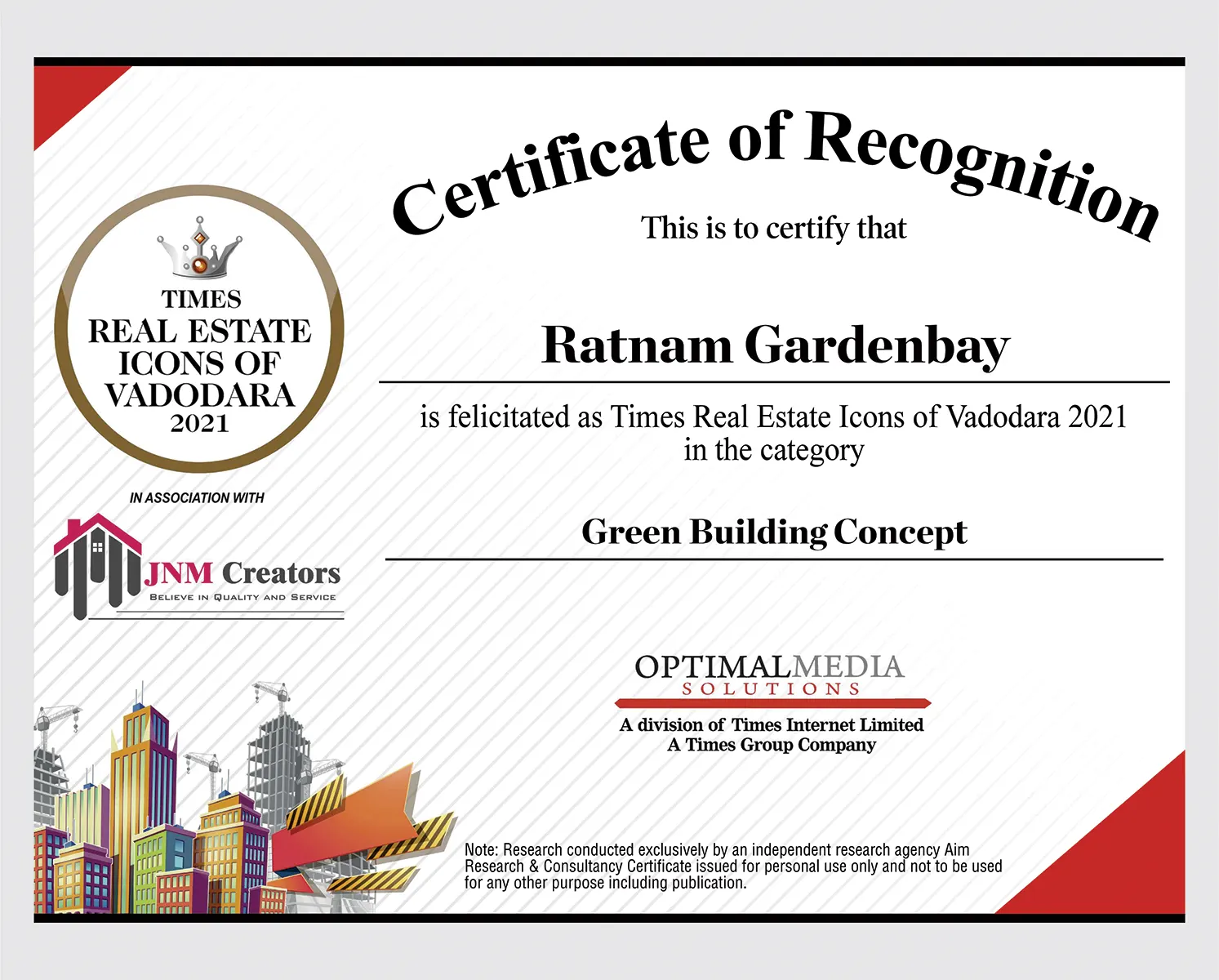Screen dimensions: 1219x980
Task: Select the Optimal Media Solutions logo
Action: [770, 675]
